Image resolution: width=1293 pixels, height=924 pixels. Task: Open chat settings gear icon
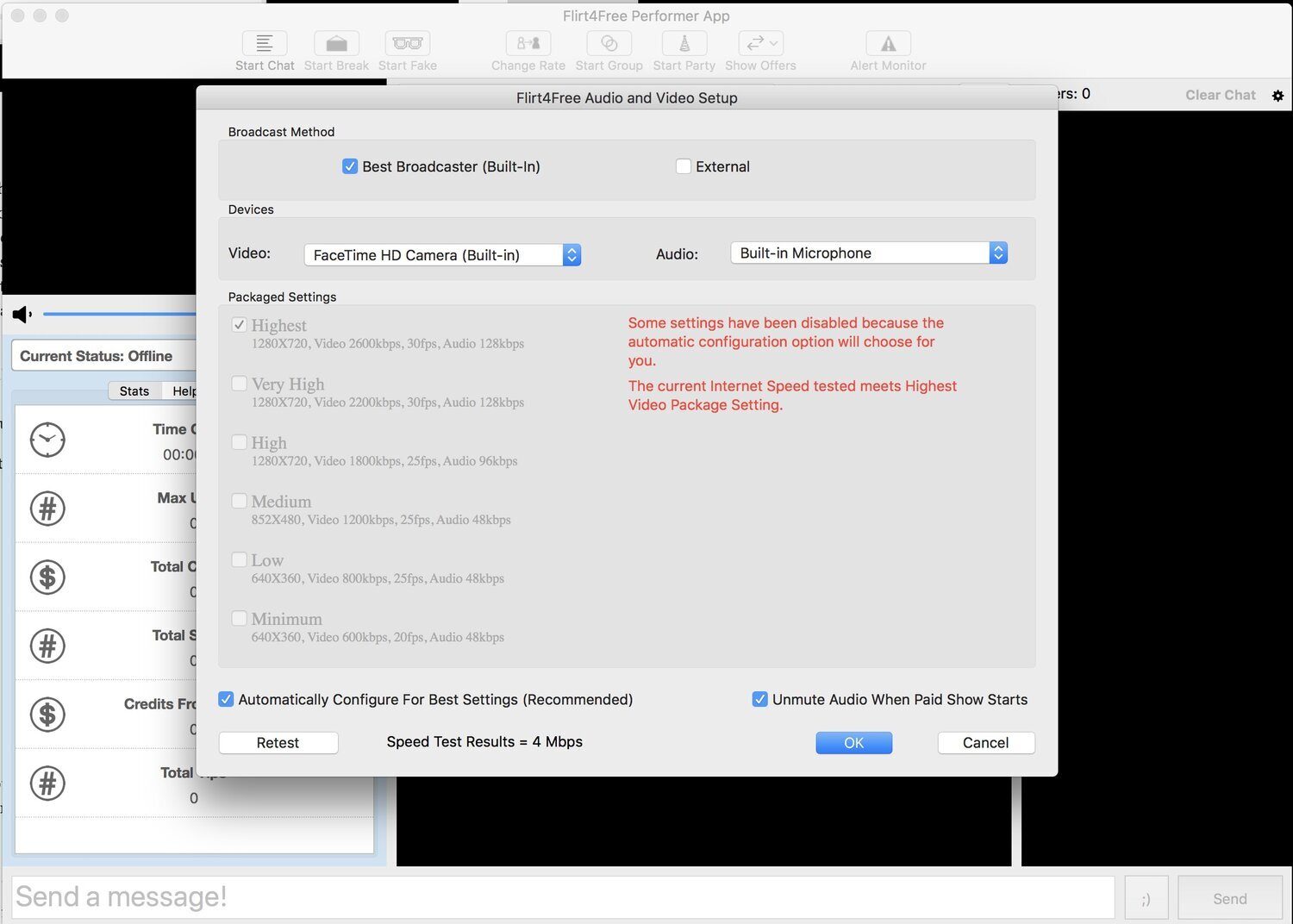(1277, 96)
